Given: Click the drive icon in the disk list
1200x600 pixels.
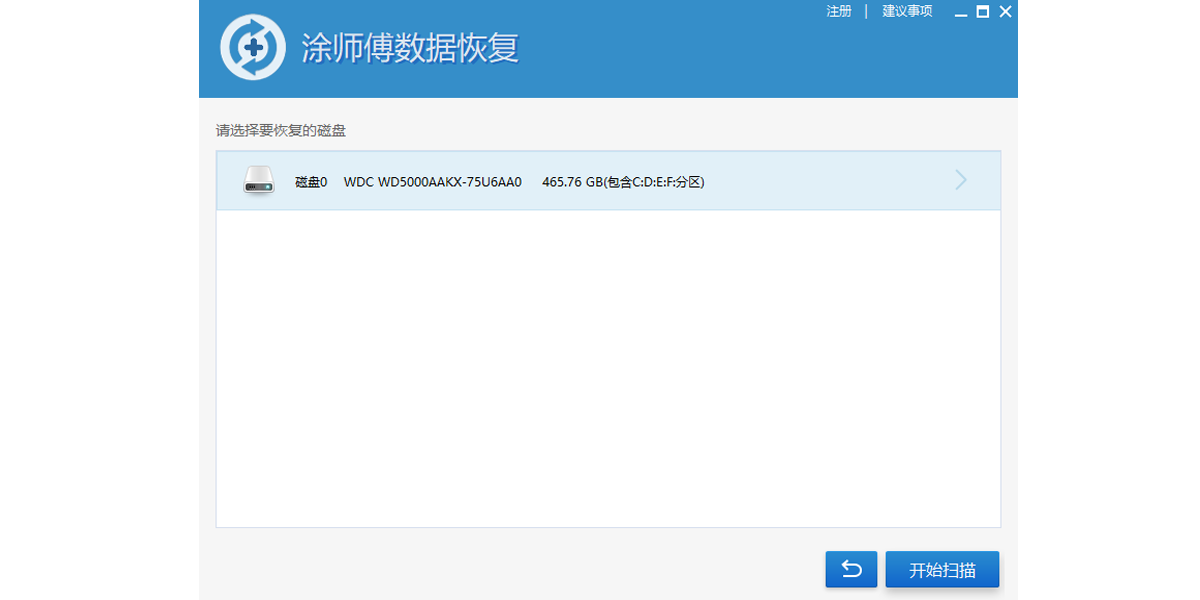Looking at the screenshot, I should pos(257,181).
